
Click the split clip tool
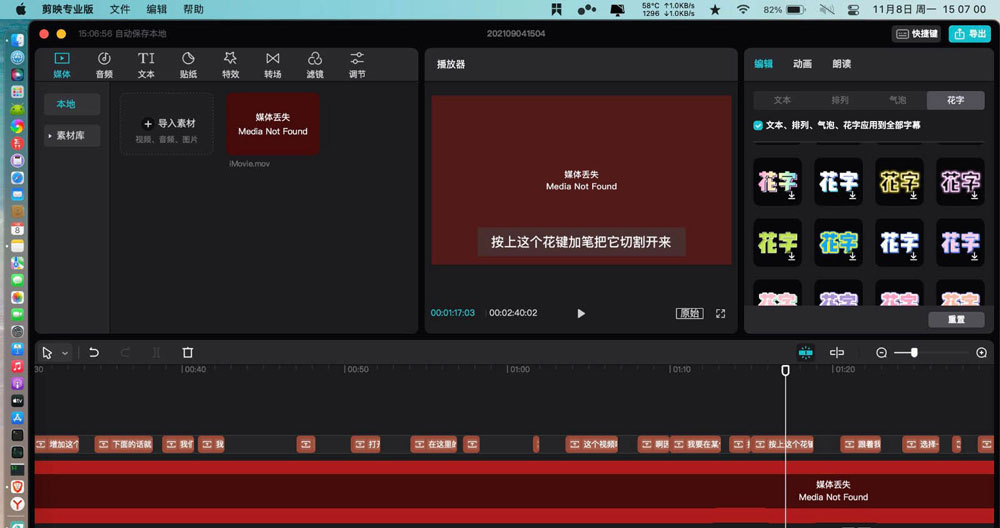pyautogui.click(x=156, y=353)
